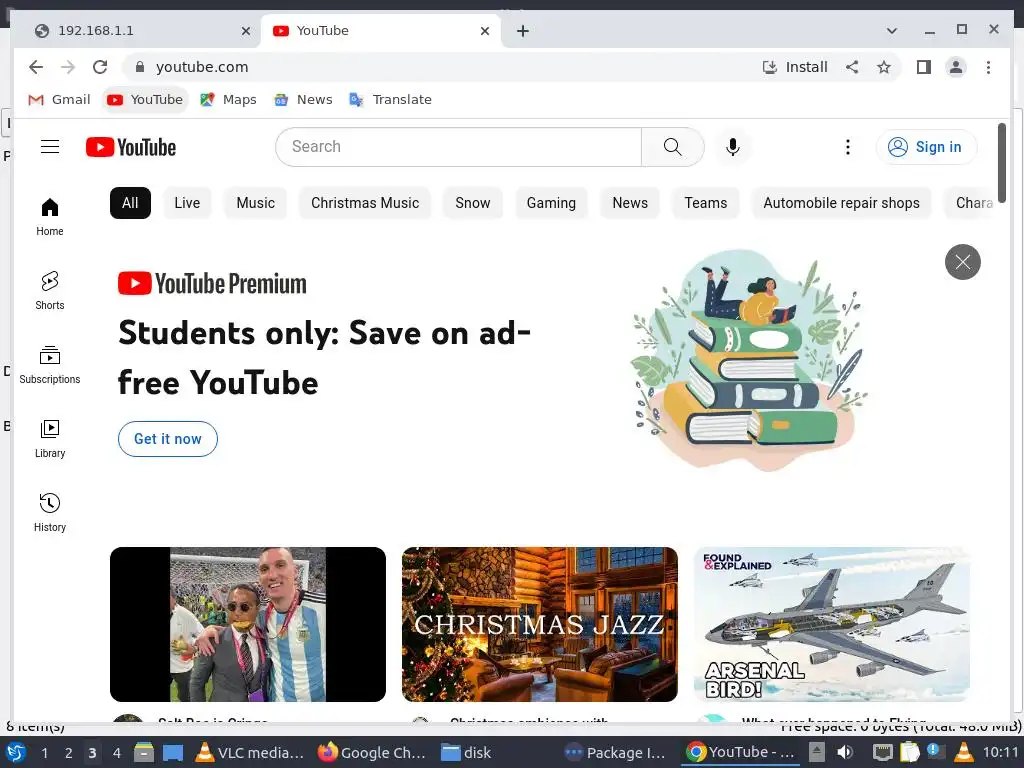Viewport: 1024px width, 768px height.
Task: Switch to the 192.168.1.1 tab
Action: [x=136, y=31]
